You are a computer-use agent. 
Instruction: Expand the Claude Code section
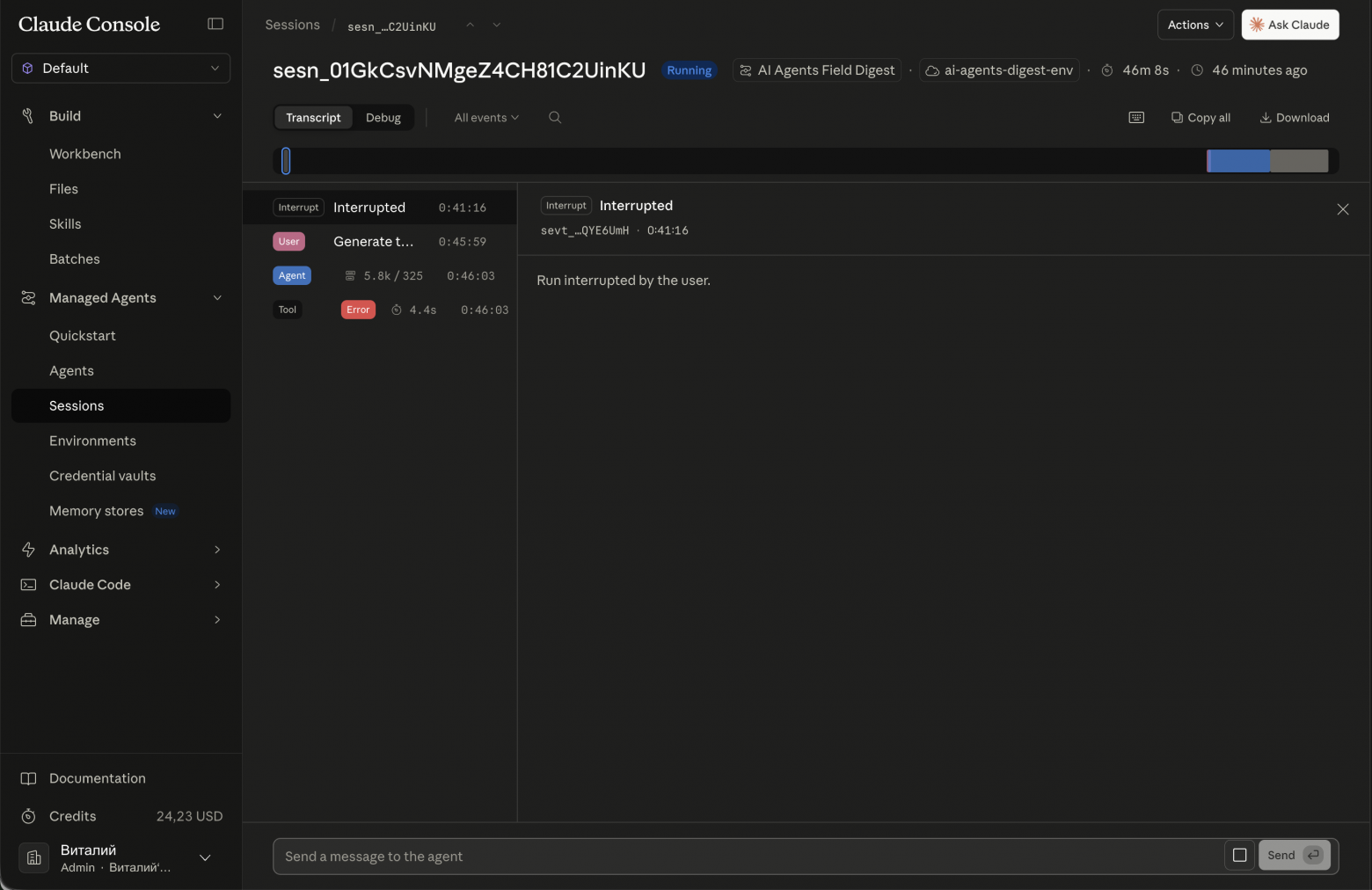[217, 585]
